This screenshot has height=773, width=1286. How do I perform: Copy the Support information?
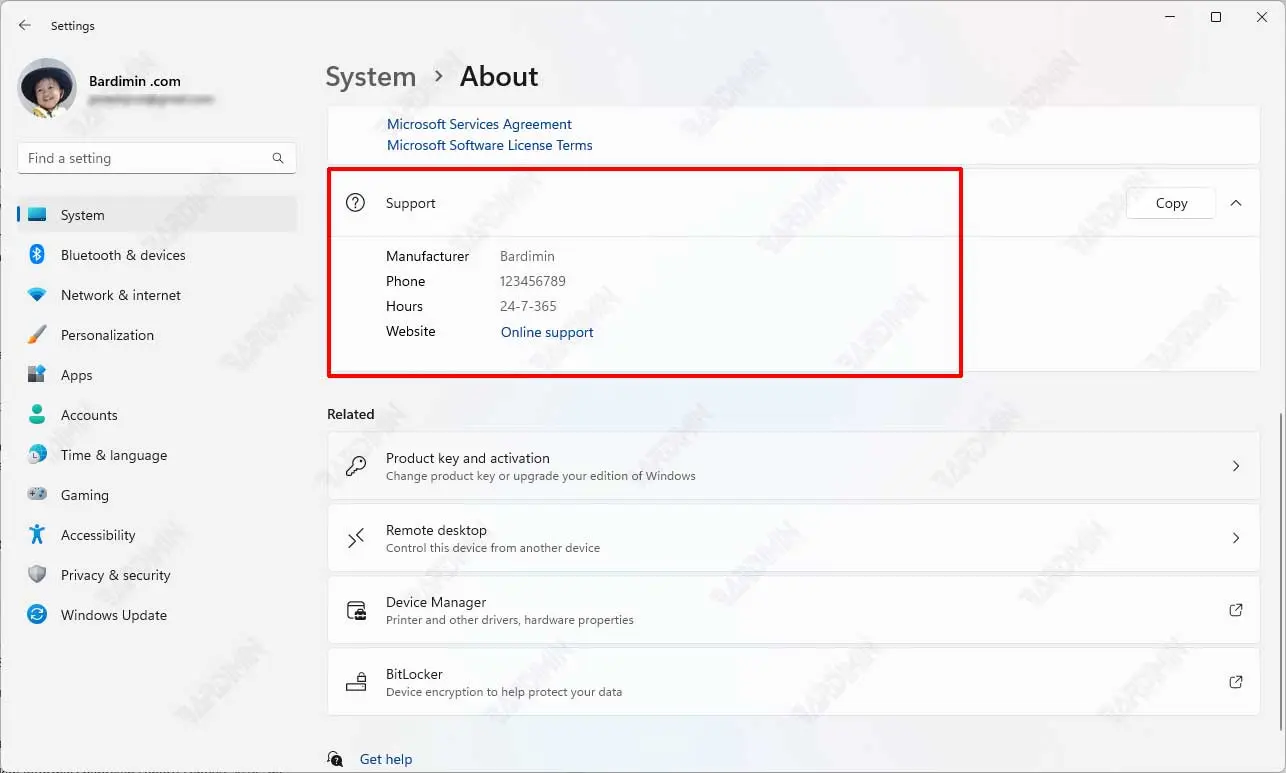tap(1171, 203)
